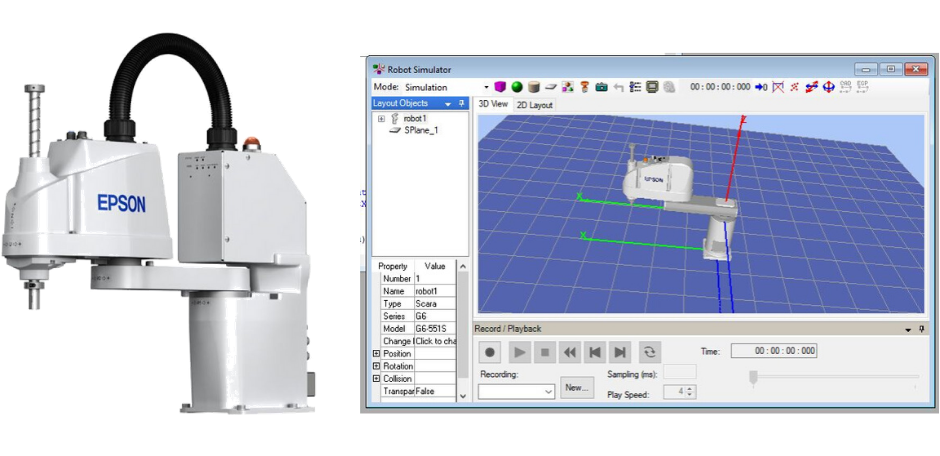Expand the robot1 tree node

click(381, 118)
